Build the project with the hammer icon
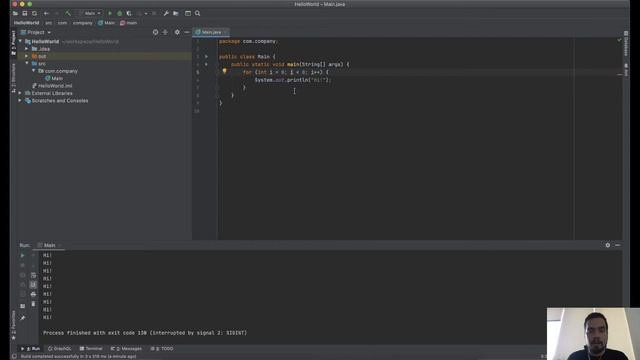The height and width of the screenshot is (360, 640). tap(68, 13)
